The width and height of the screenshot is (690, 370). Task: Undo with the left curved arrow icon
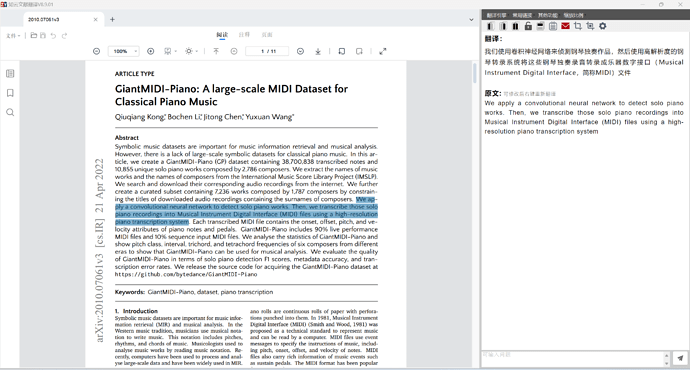click(53, 35)
